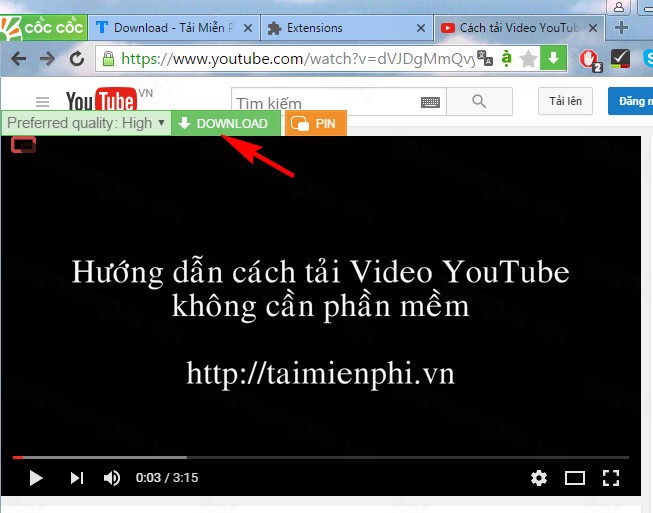Bookmark page with the star icon
The image size is (653, 513).
click(528, 59)
